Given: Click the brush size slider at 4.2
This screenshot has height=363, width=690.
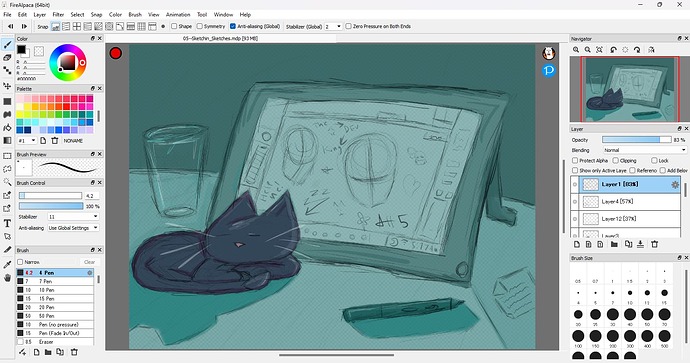Looking at the screenshot, I should click(50, 195).
